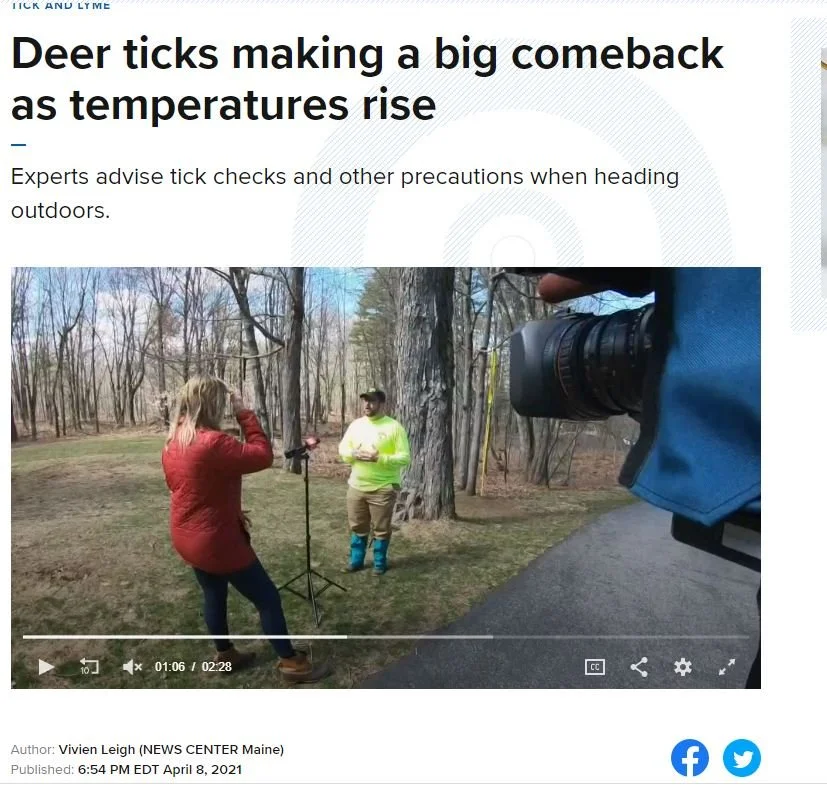Unmute the video sound

[132, 667]
